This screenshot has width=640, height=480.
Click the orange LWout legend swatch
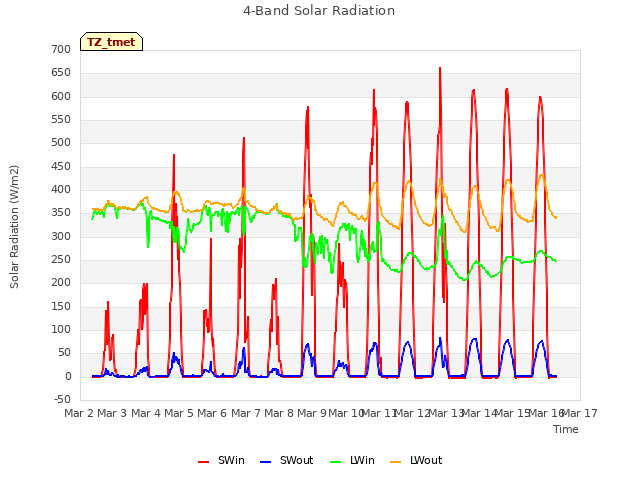click(x=396, y=462)
